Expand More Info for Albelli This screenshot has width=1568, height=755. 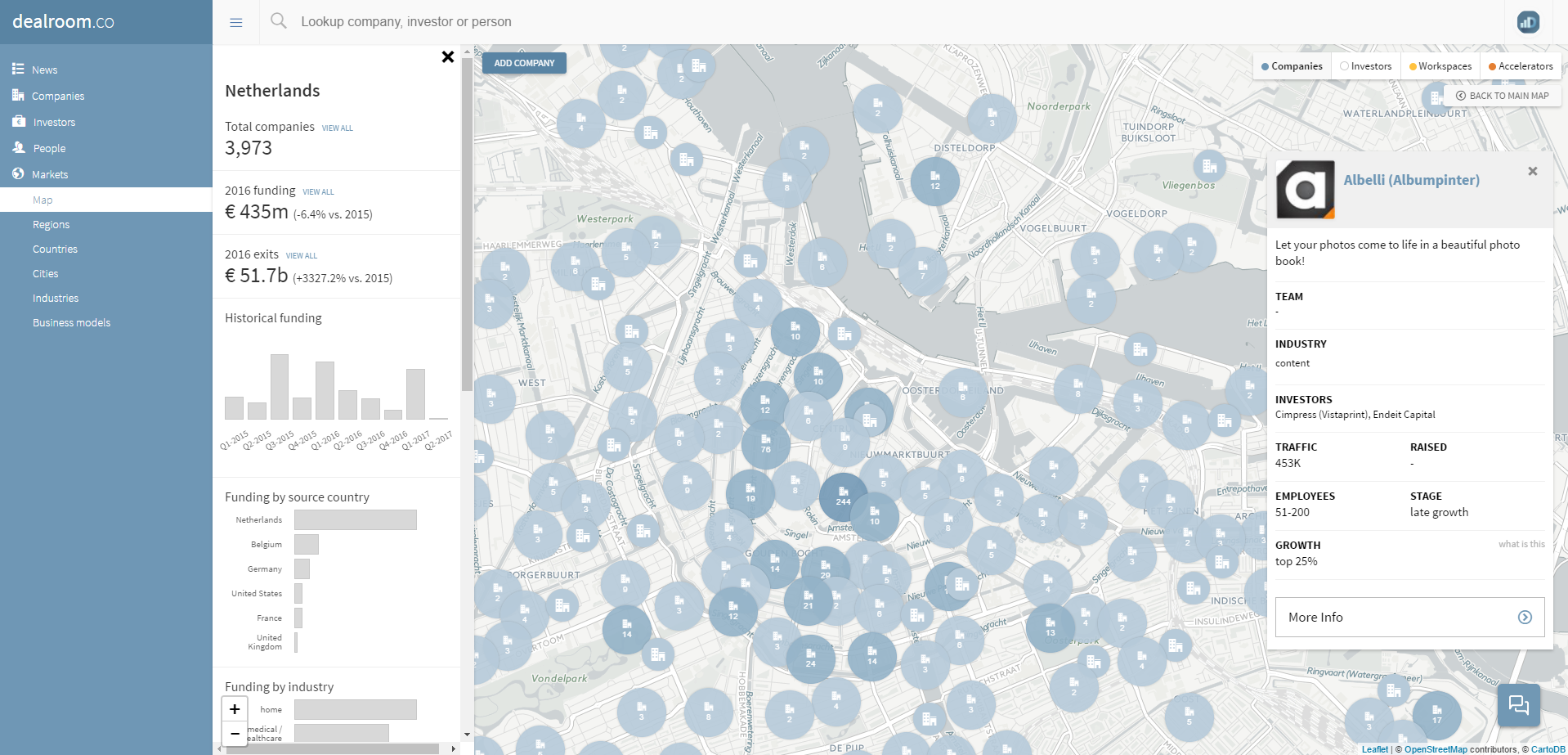(1409, 618)
